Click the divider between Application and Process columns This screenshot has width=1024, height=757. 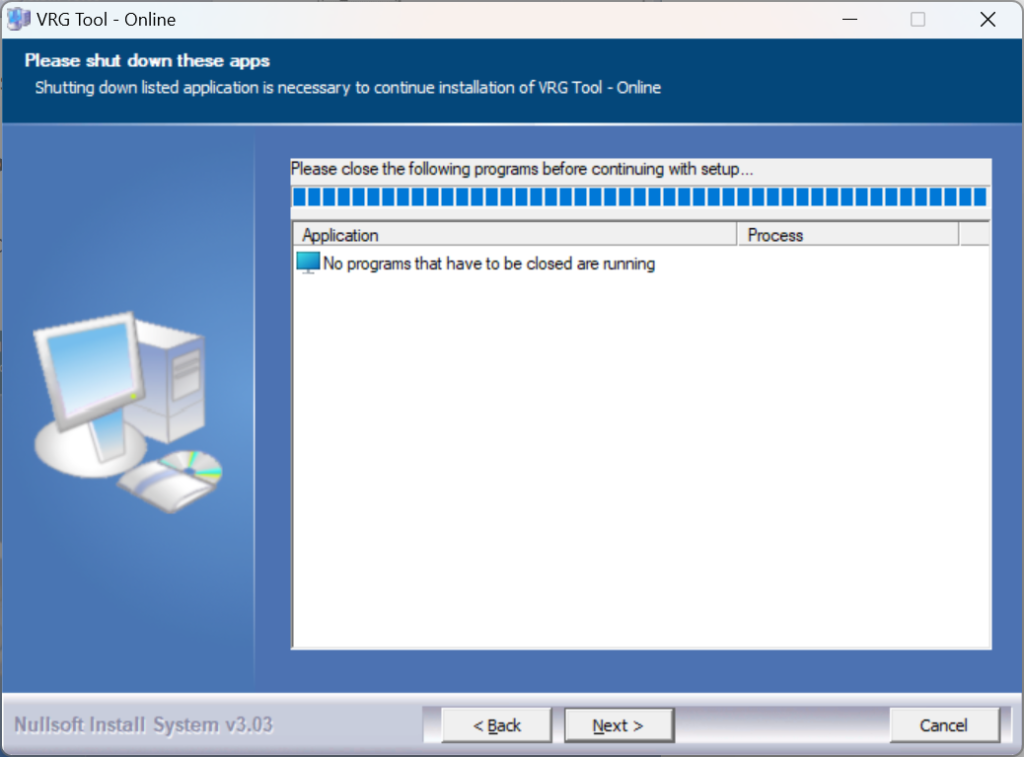click(737, 235)
